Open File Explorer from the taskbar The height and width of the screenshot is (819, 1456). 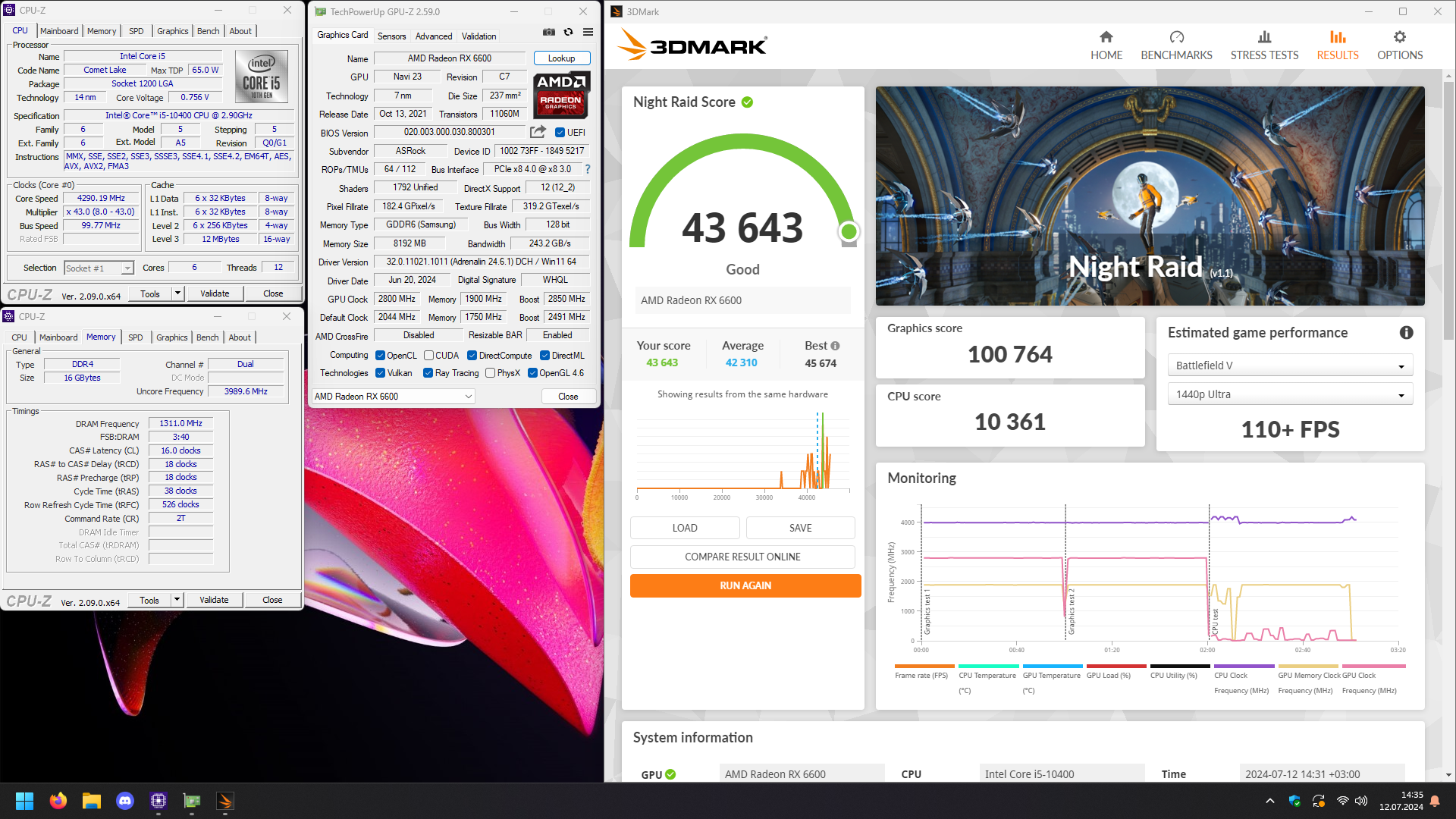click(92, 801)
